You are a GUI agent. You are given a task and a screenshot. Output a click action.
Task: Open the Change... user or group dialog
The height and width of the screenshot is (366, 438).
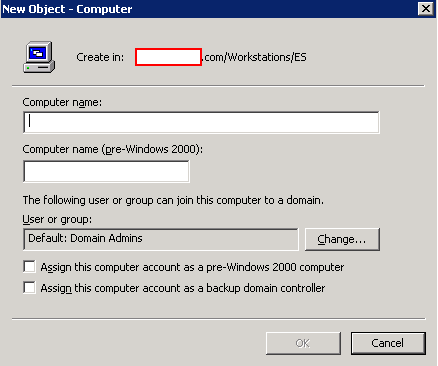pyautogui.click(x=342, y=239)
